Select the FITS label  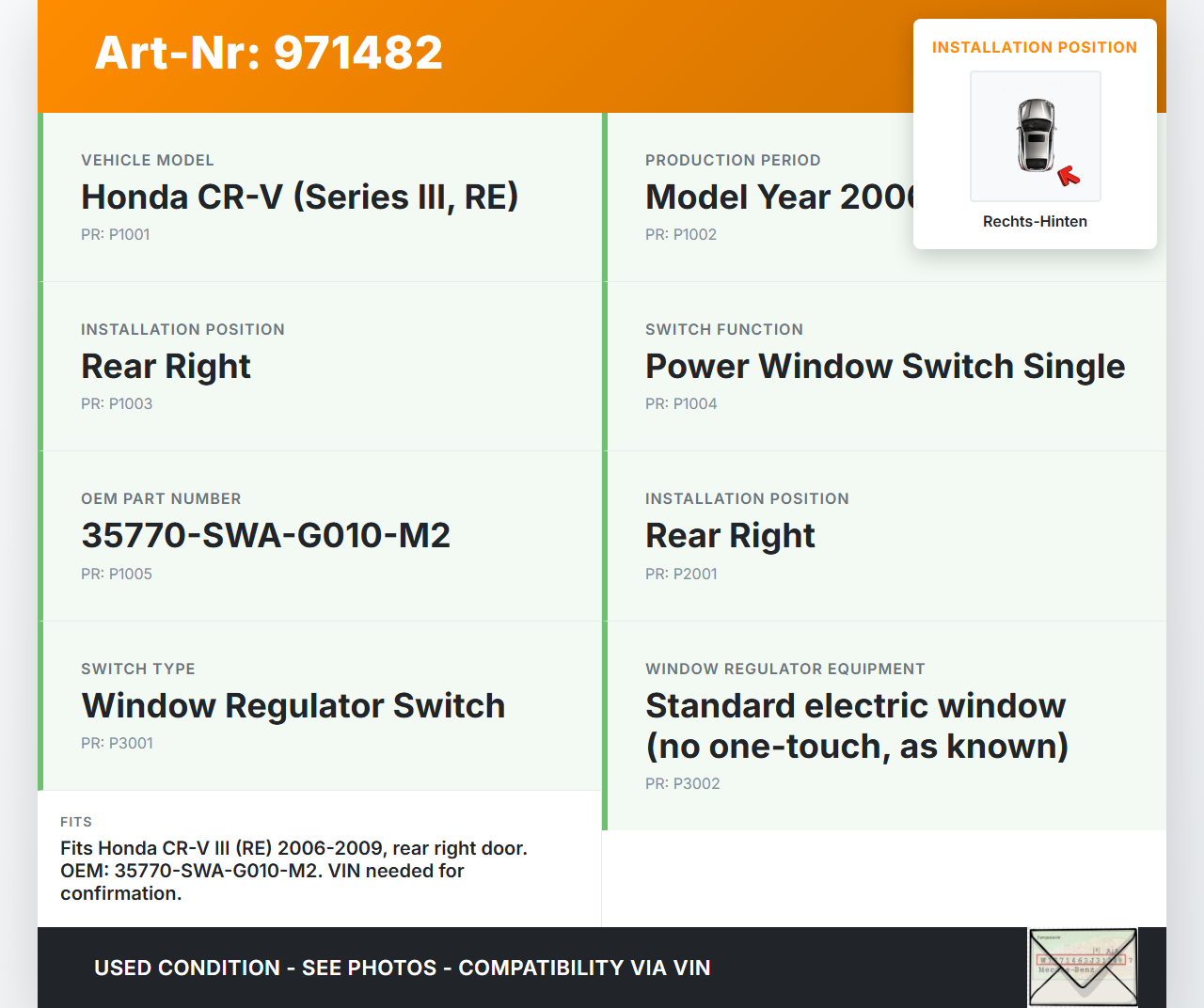76,822
